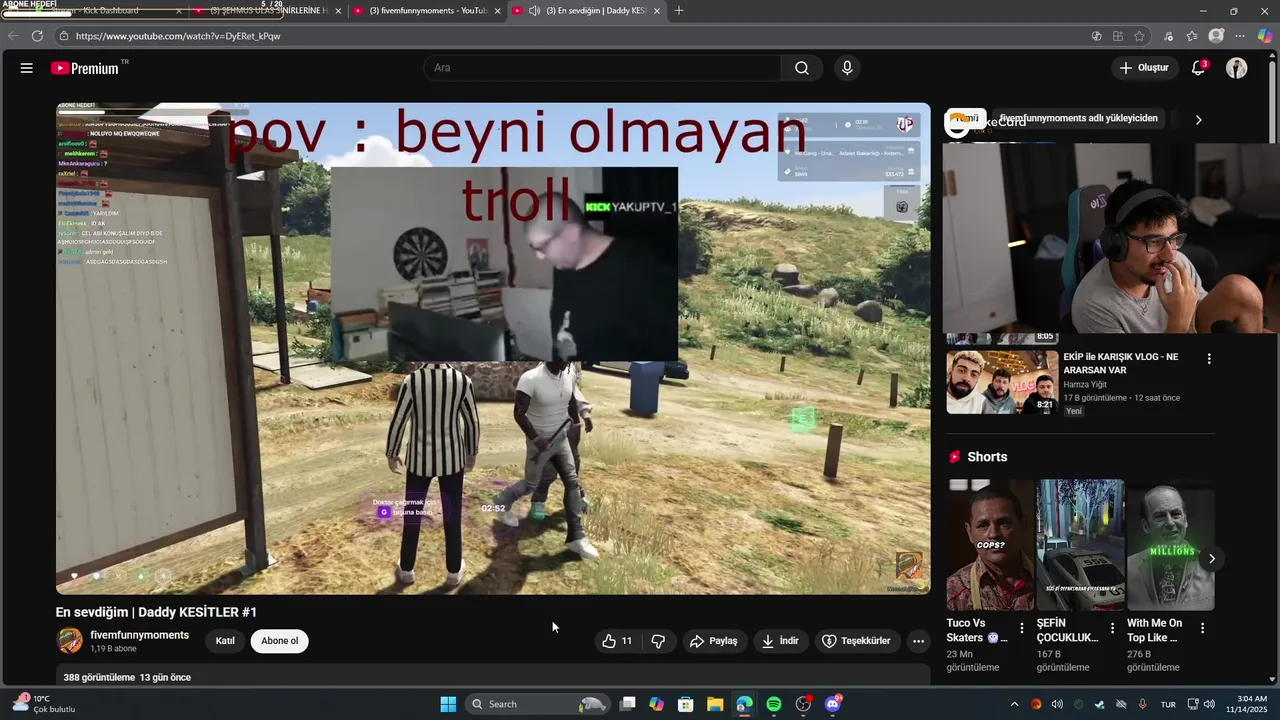Open Tuco Vs Skaters short thumbnail
Screen dimensions: 1280x720
(x=990, y=545)
